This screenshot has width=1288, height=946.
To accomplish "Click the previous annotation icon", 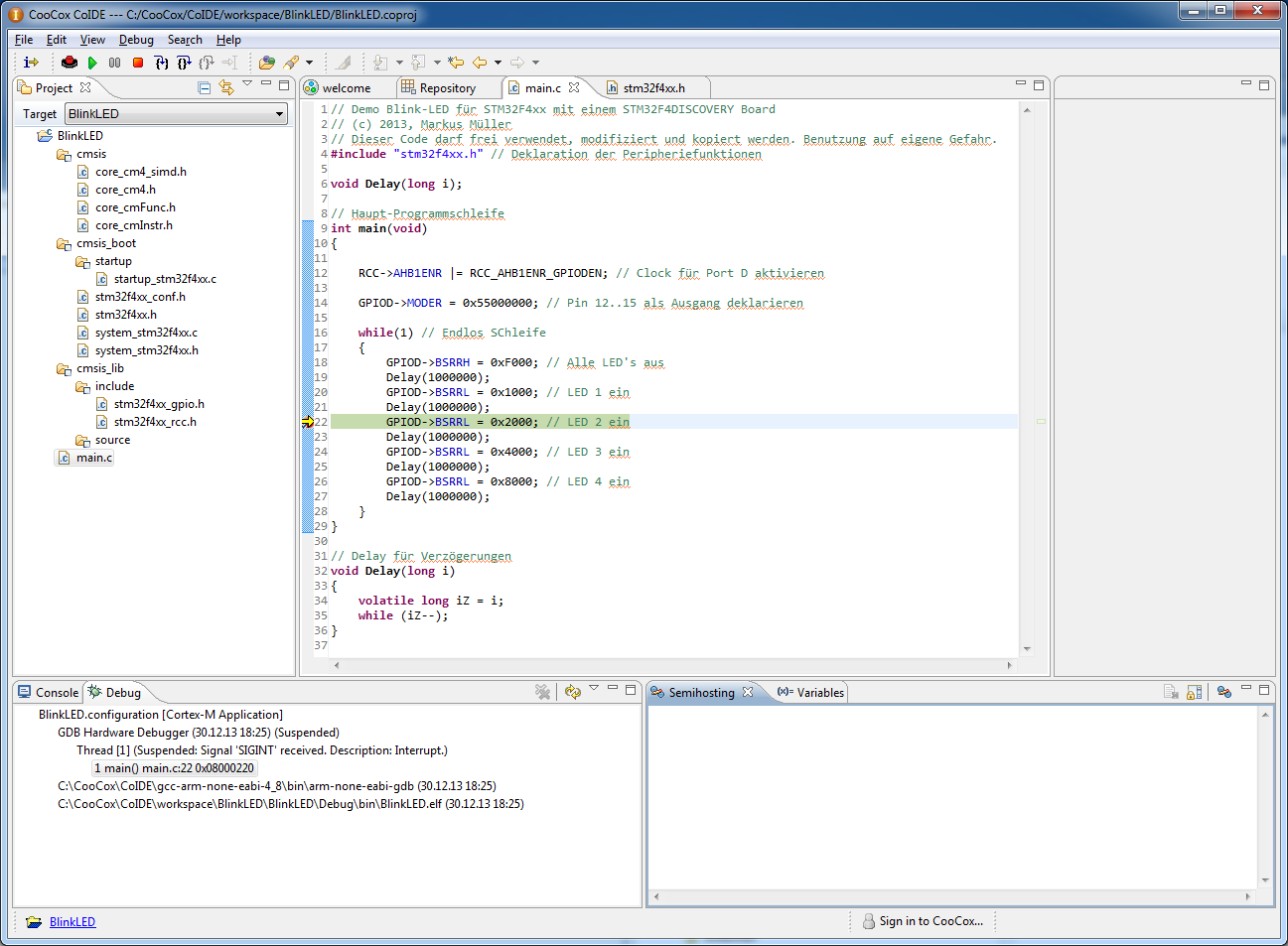I will (418, 63).
